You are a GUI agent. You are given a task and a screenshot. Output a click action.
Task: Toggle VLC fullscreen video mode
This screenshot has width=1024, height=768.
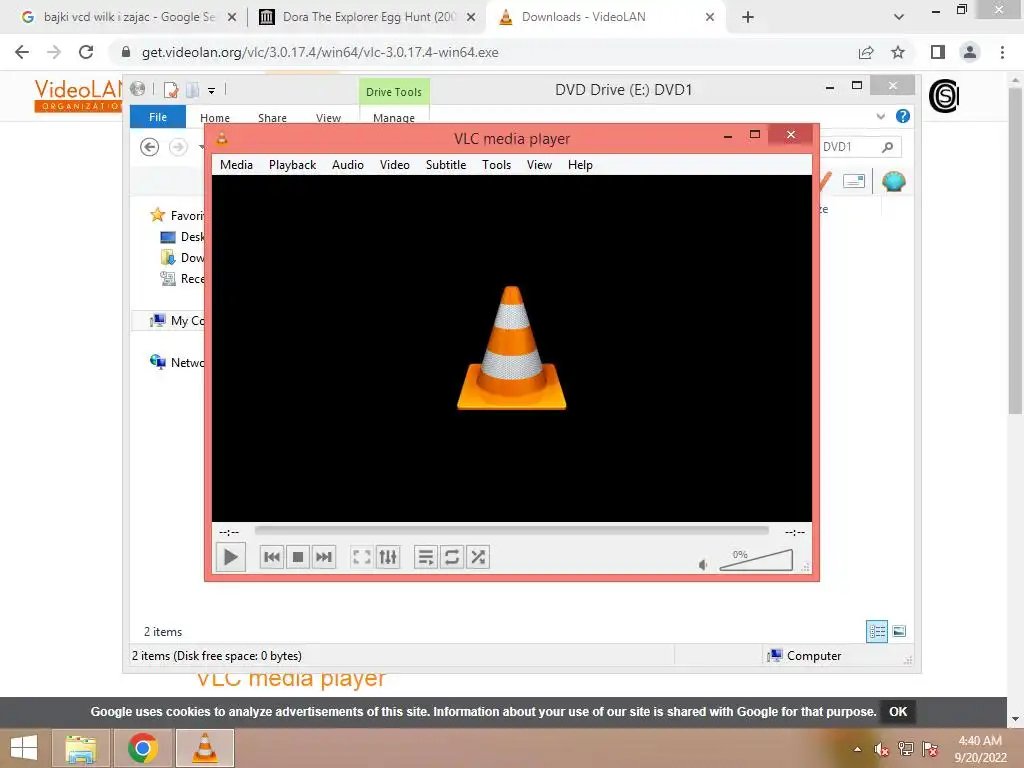(x=361, y=557)
